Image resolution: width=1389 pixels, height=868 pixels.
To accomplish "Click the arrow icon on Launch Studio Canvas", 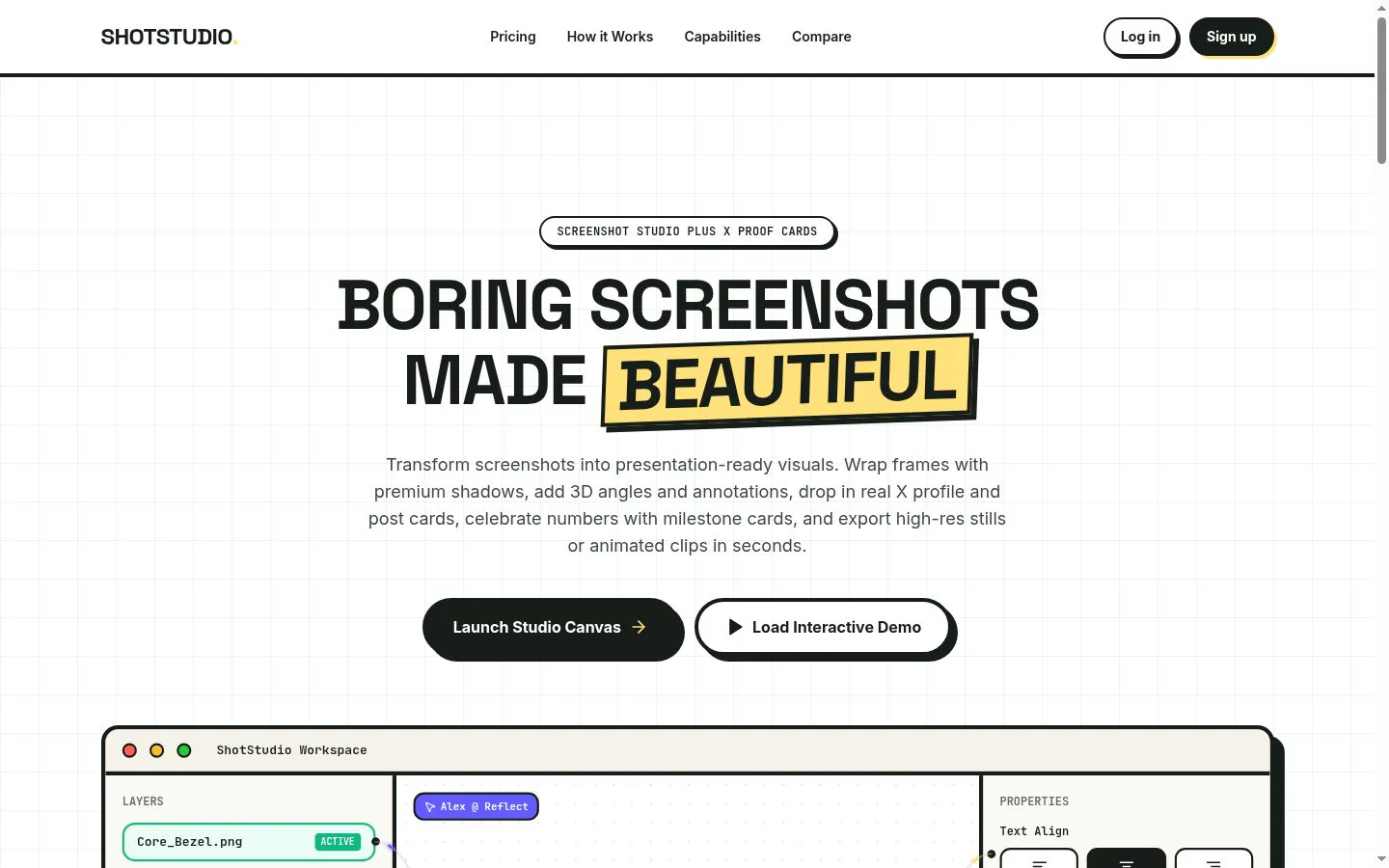I will click(639, 627).
